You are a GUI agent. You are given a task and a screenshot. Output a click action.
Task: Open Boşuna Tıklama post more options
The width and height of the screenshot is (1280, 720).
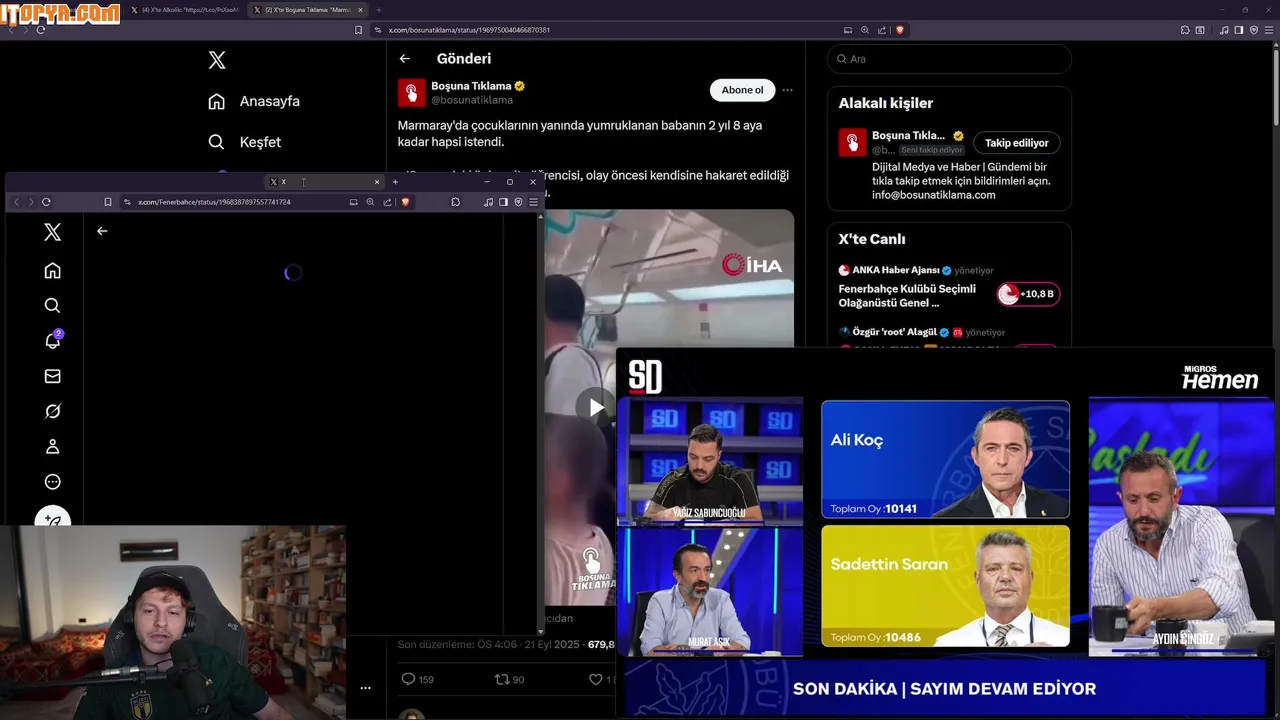tap(787, 90)
